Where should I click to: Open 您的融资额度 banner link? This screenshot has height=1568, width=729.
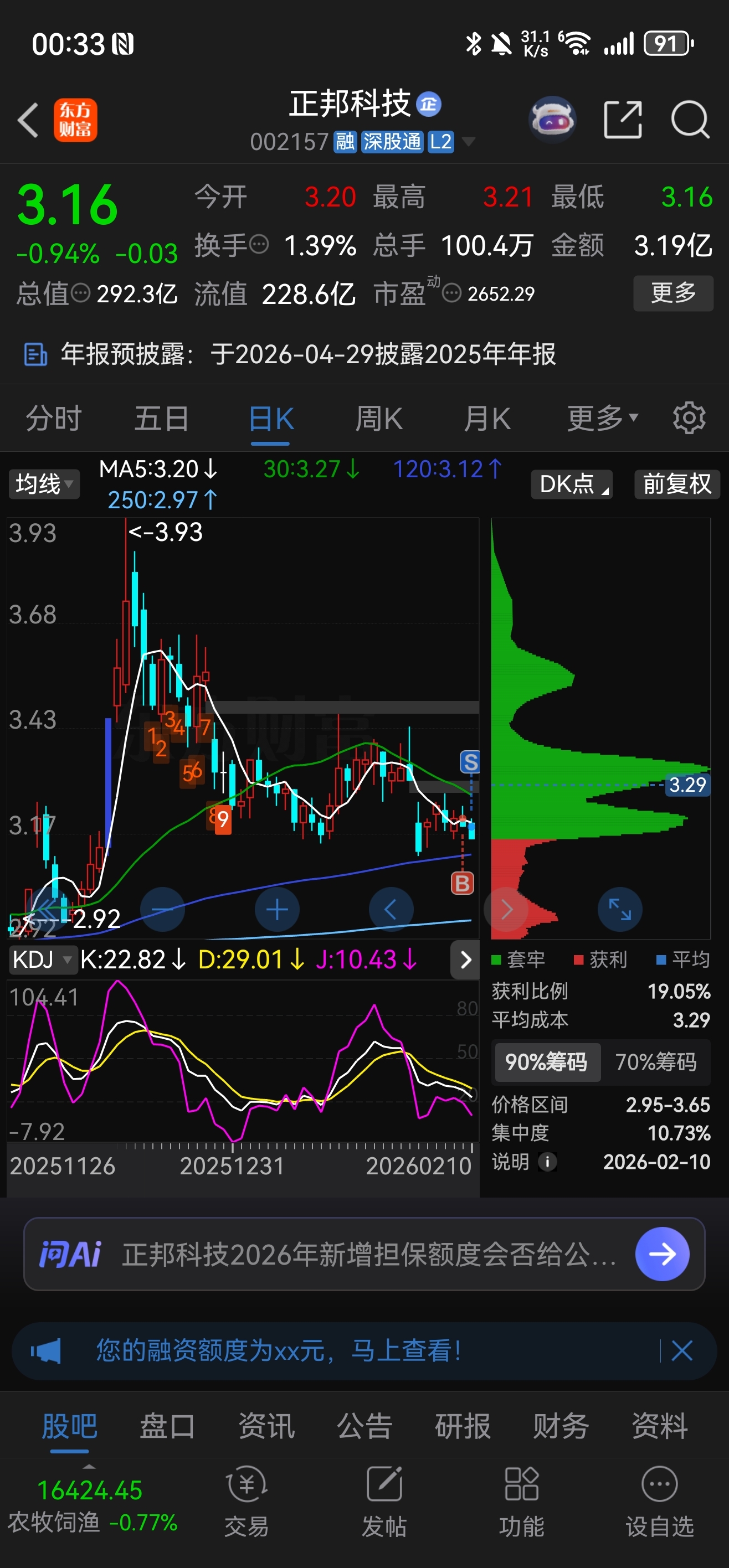pyautogui.click(x=279, y=1351)
